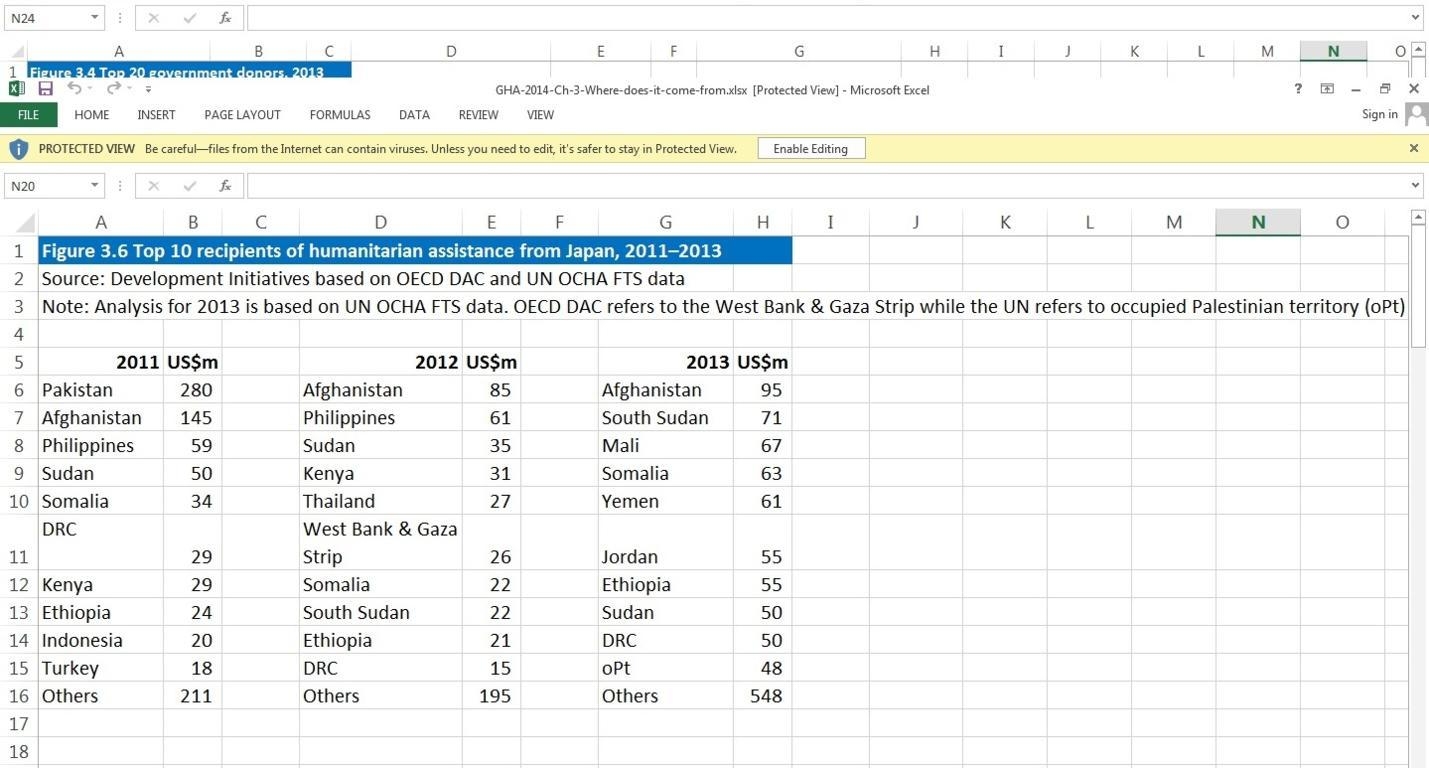Click Insert Function fx beside N24 name box
Screen dimensions: 1429x768
tap(225, 18)
